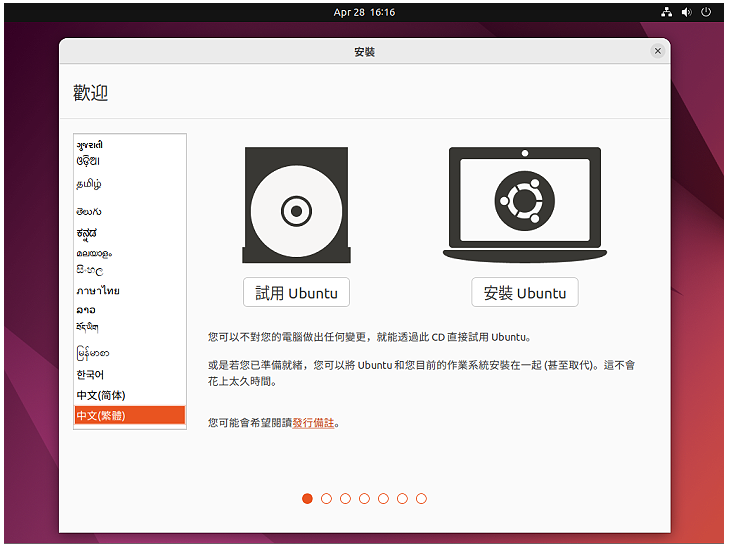This screenshot has width=735, height=558.
Task: Click the fourth progress dot
Action: point(364,498)
